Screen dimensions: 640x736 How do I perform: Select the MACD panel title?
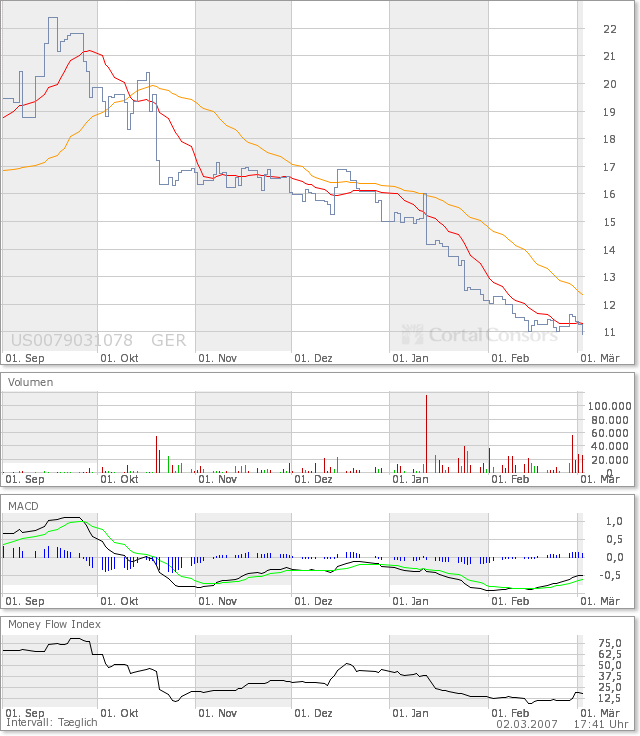point(23,507)
